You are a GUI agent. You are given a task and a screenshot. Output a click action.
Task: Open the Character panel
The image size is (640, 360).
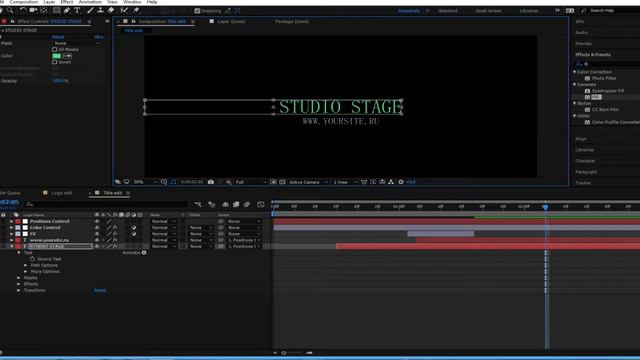585,161
